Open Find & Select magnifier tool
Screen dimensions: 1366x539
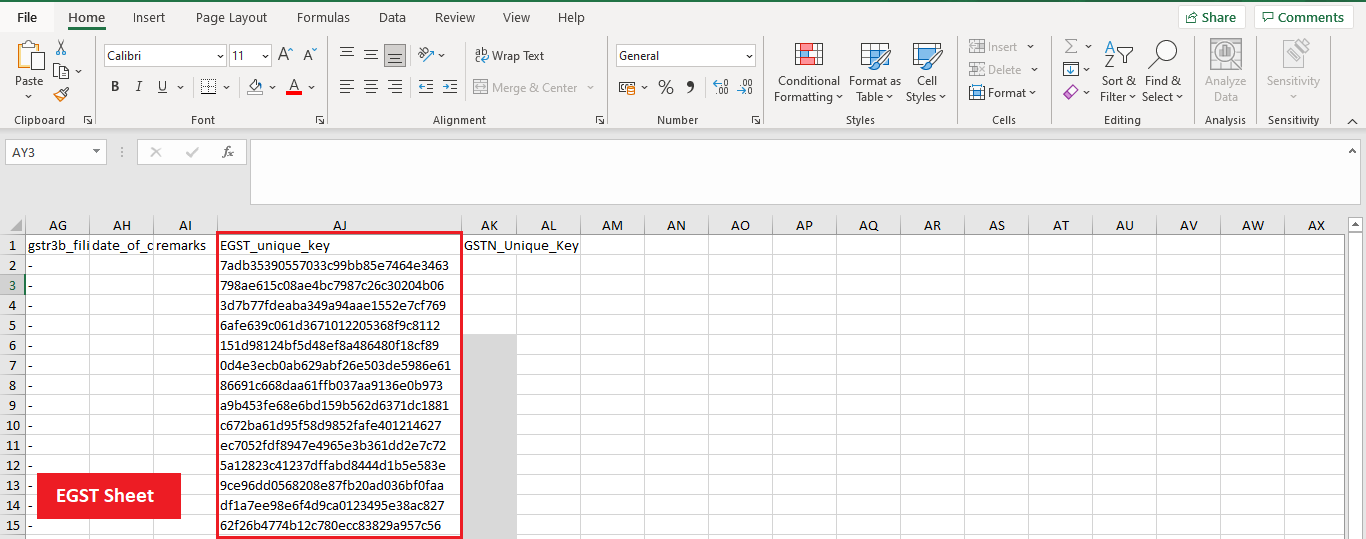(x=1163, y=71)
